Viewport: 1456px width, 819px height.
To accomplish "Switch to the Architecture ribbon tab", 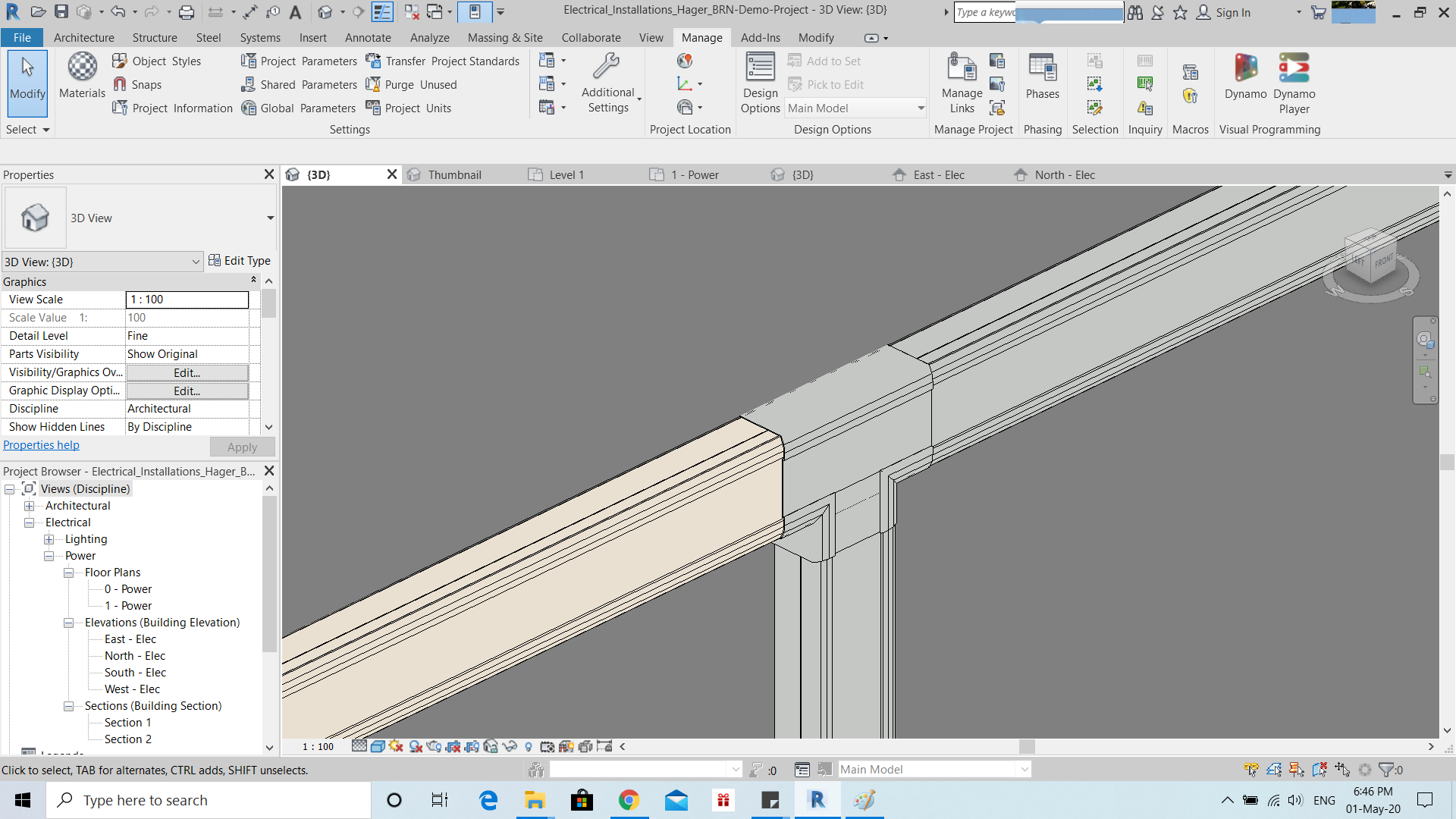I will click(x=83, y=37).
